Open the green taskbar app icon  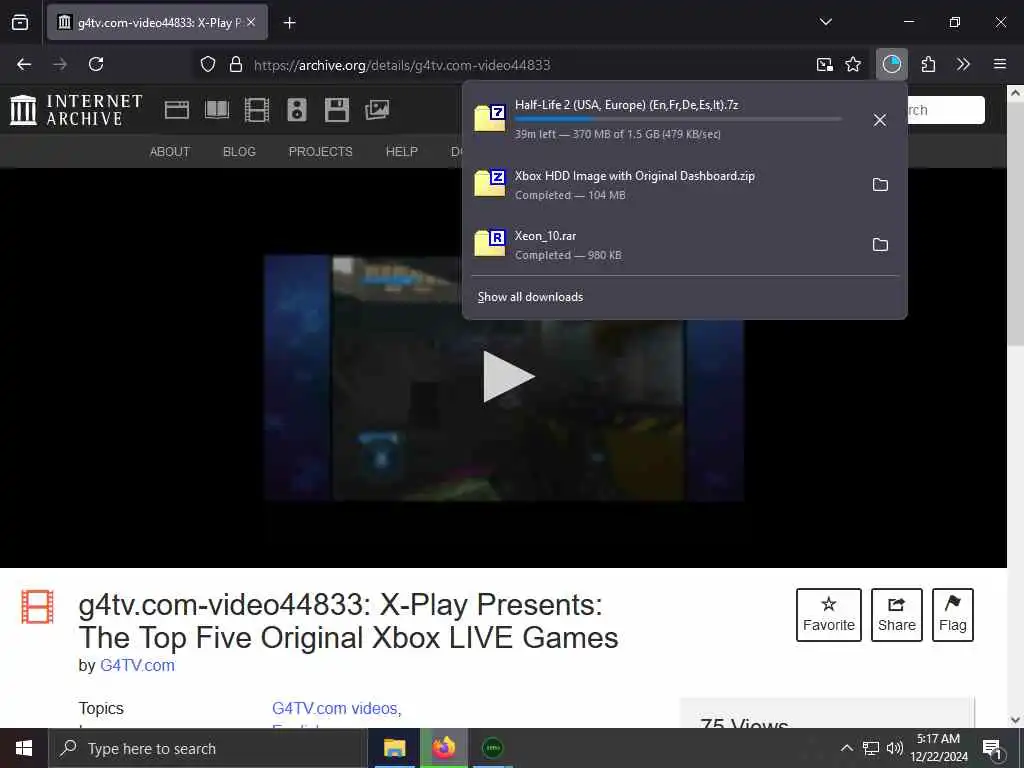[492, 748]
